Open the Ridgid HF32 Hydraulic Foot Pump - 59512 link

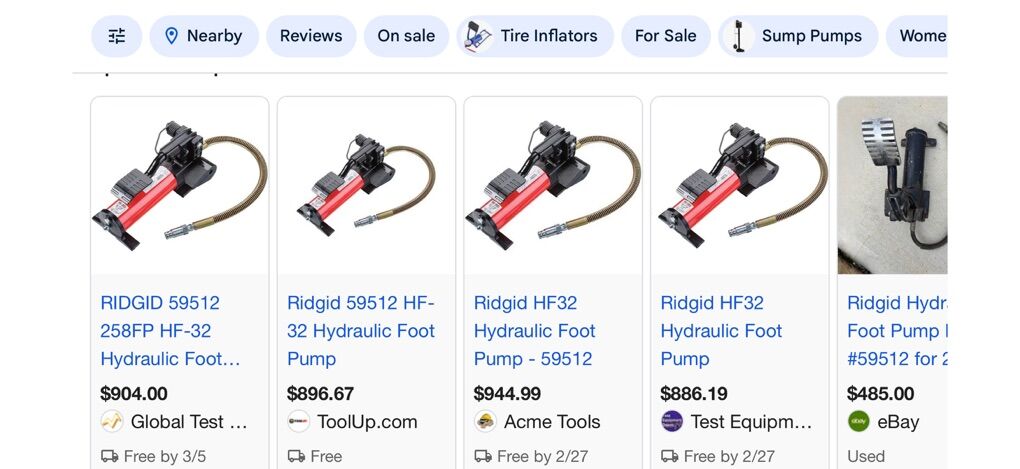point(534,330)
